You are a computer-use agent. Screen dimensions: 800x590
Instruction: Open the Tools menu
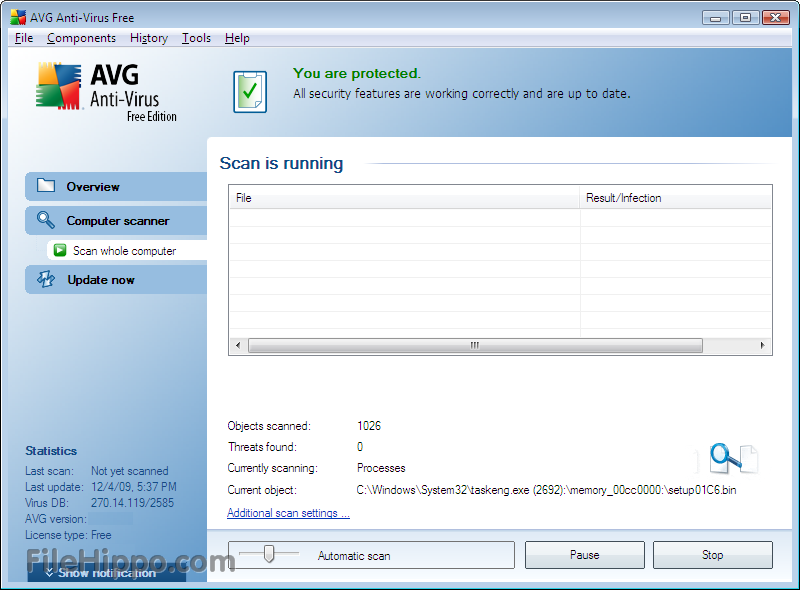(196, 38)
